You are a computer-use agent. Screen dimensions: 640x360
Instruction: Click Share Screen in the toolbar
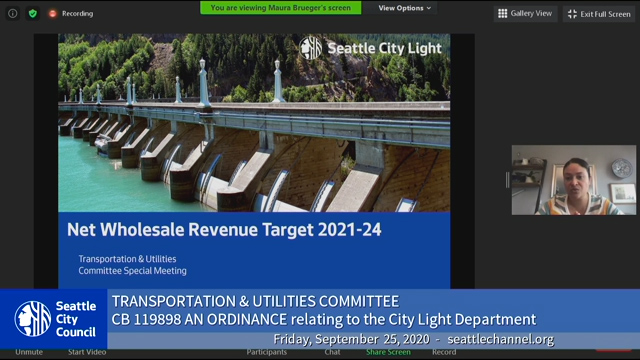(x=388, y=352)
